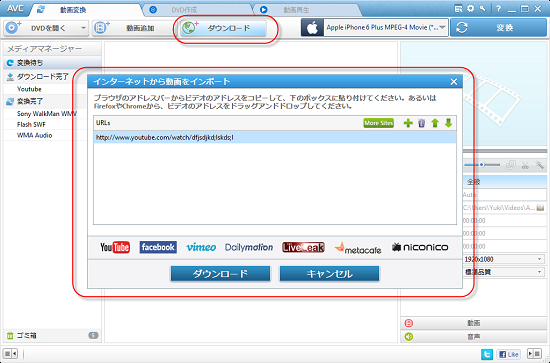Click the YouTube logo
This screenshot has width=550, height=363.
click(115, 247)
